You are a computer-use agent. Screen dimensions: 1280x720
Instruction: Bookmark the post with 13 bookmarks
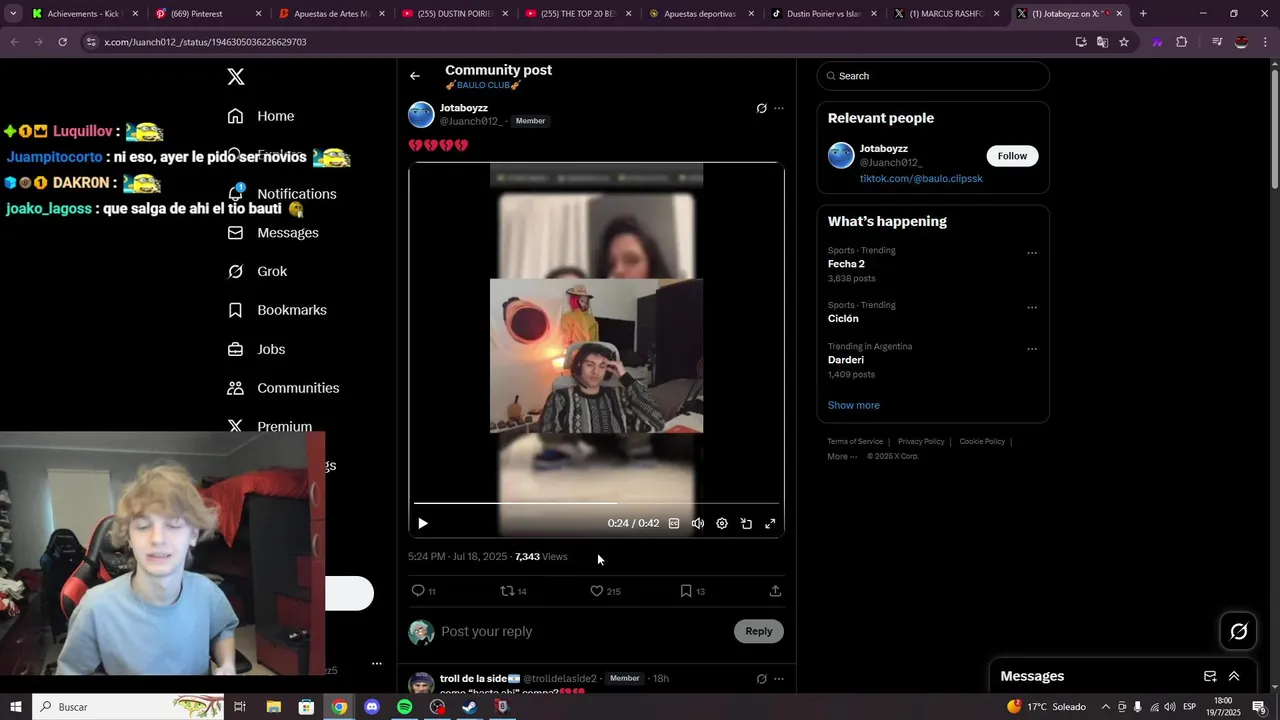click(692, 591)
